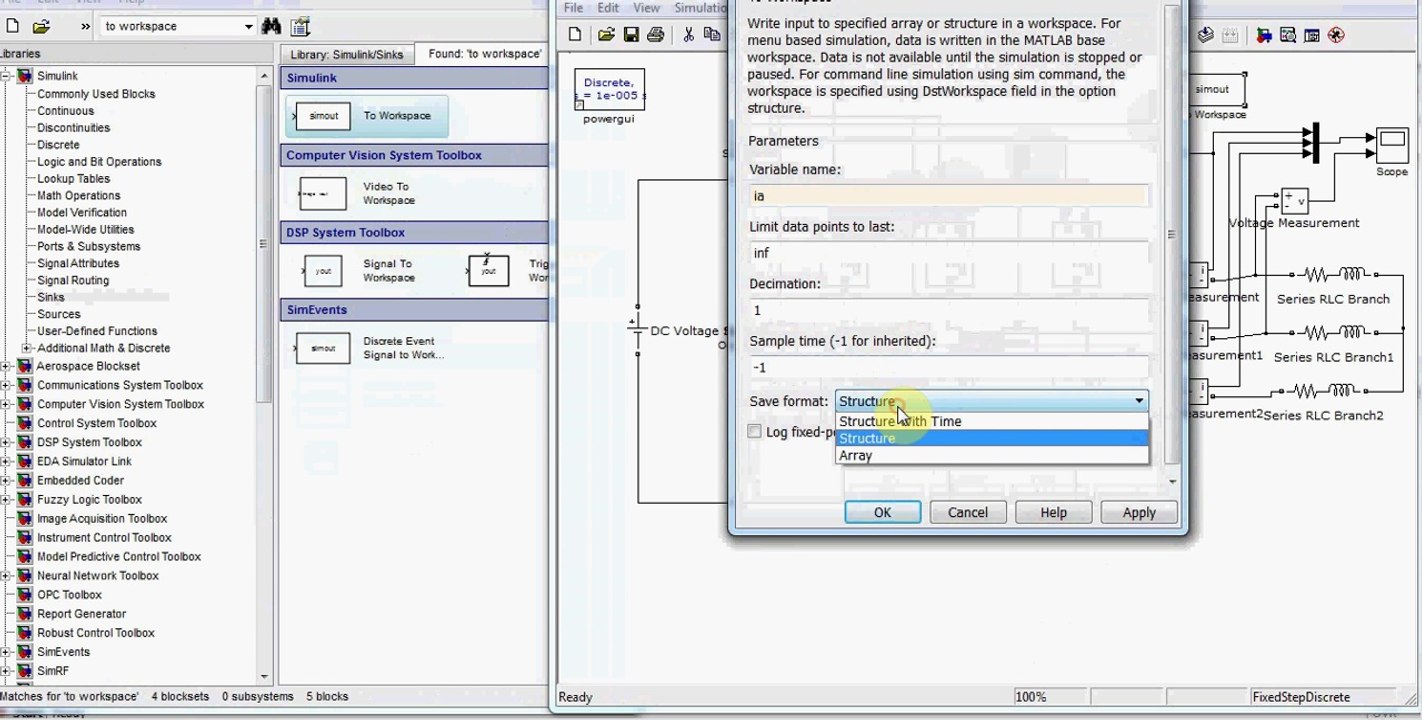The width and height of the screenshot is (1422, 720).
Task: Click Print icon in model window toolbar
Action: pos(655,35)
